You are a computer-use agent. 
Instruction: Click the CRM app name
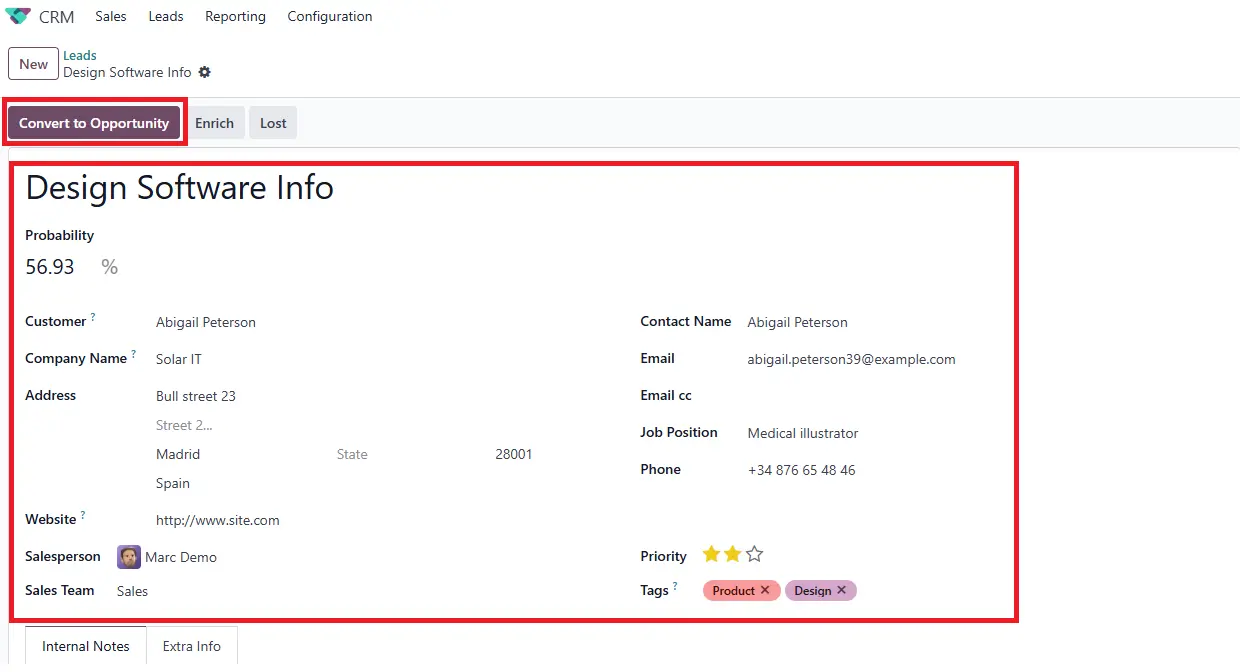pos(57,17)
